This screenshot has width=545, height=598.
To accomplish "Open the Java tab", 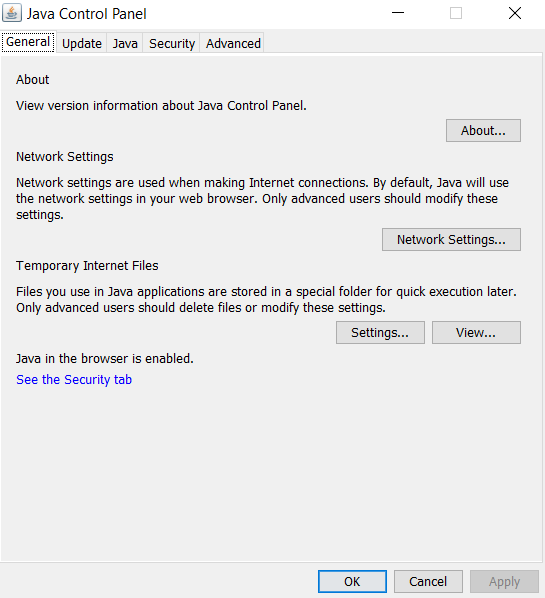I will point(125,43).
